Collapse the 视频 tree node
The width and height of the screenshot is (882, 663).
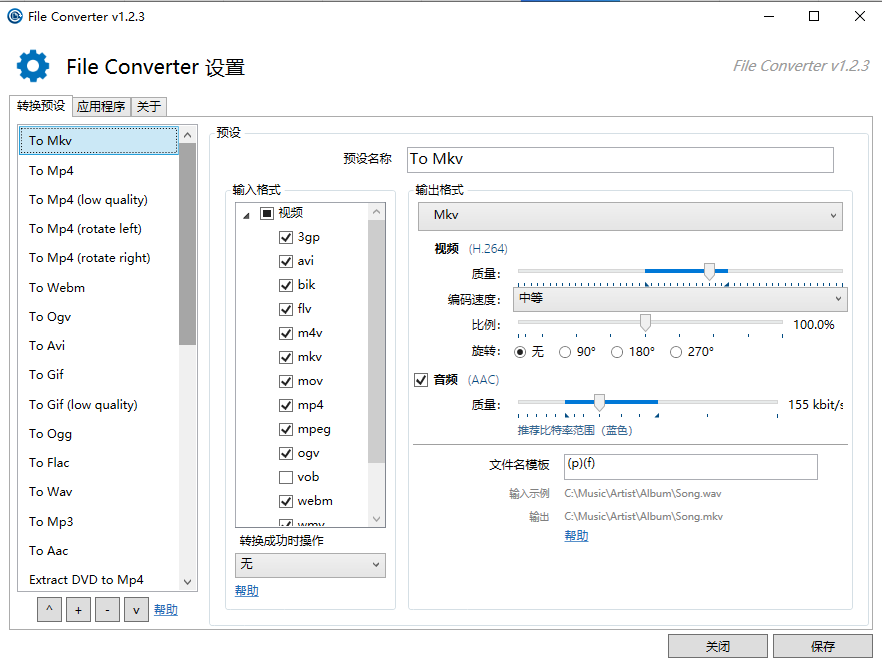pyautogui.click(x=246, y=215)
